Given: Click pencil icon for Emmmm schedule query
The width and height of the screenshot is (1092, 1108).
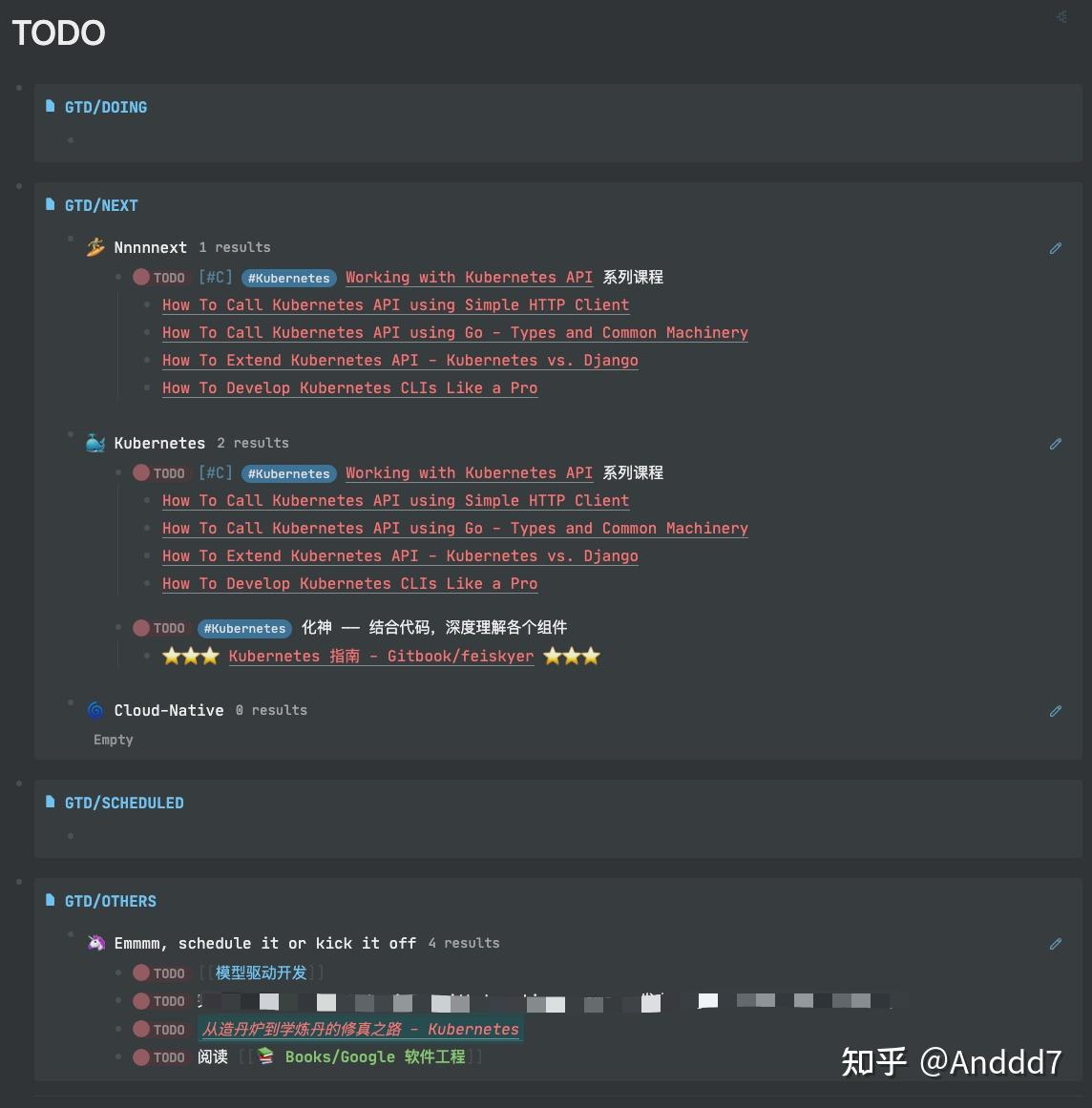Looking at the screenshot, I should [x=1055, y=944].
